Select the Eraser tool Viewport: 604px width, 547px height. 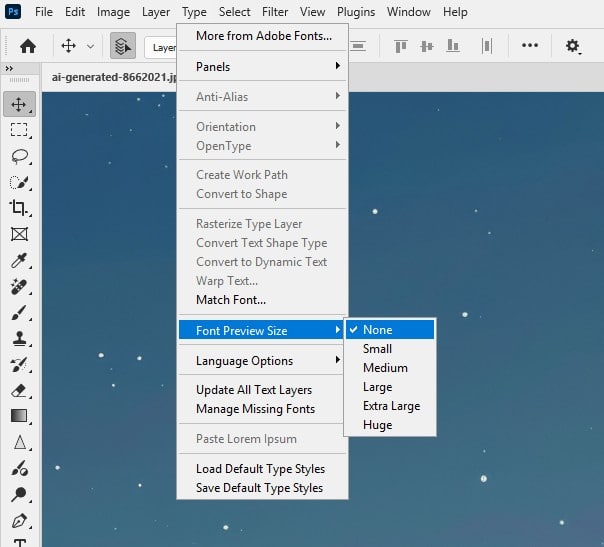pyautogui.click(x=19, y=390)
